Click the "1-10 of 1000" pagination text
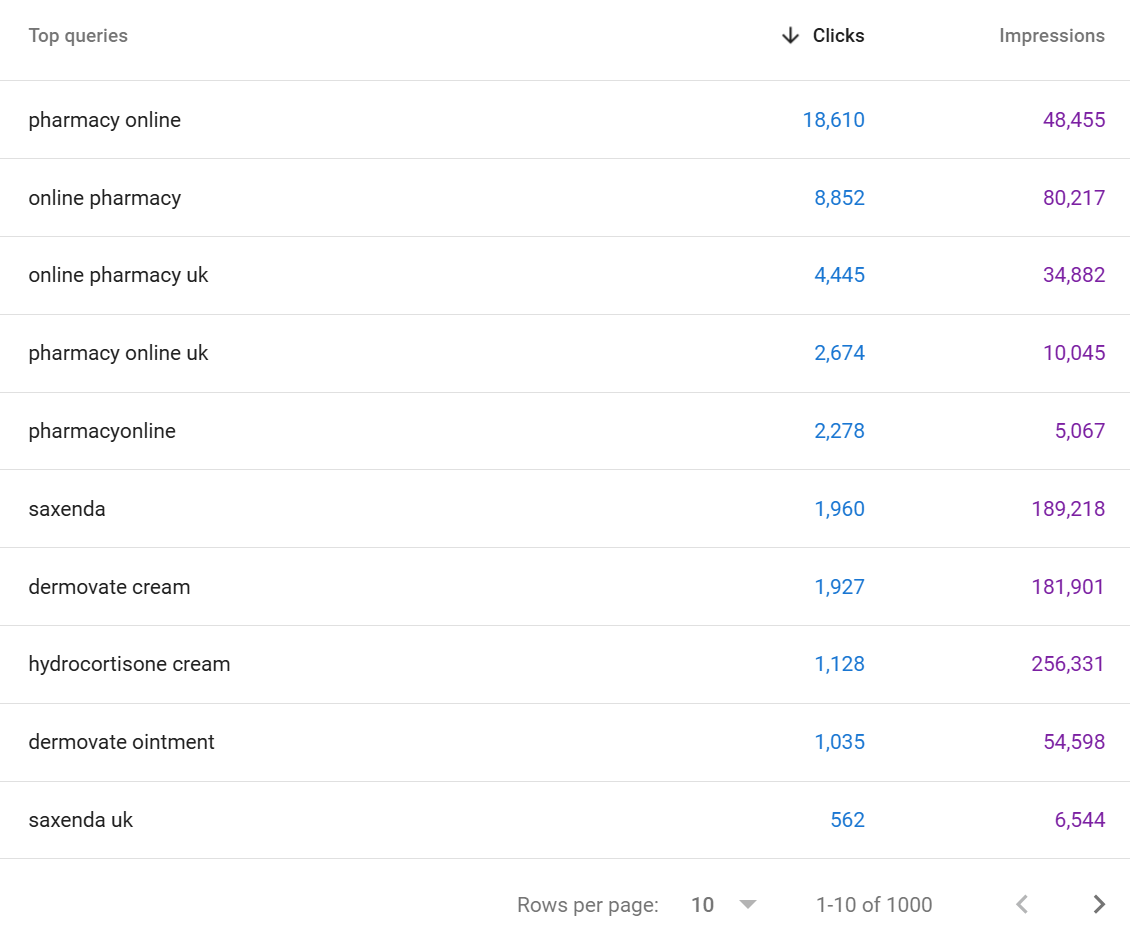The height and width of the screenshot is (940, 1130). coord(874,905)
